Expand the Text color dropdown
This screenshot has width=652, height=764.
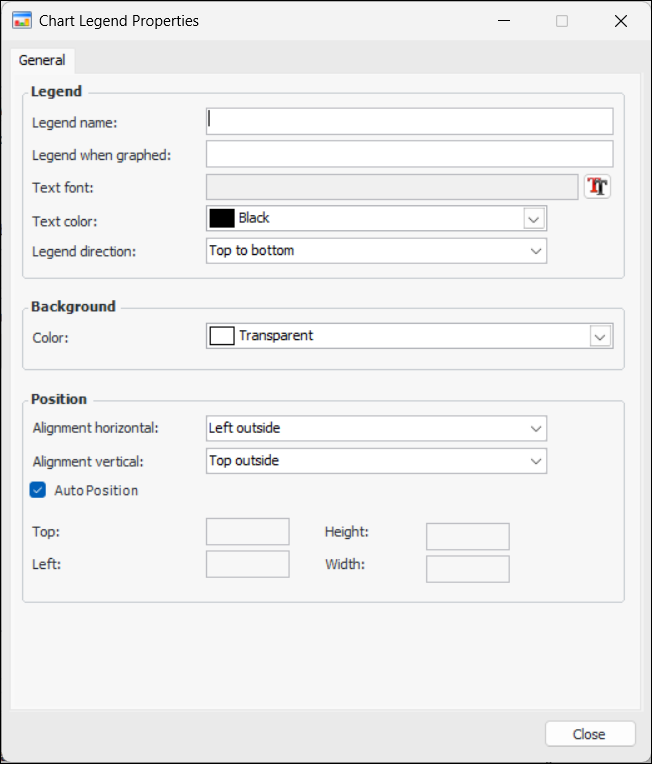[534, 219]
